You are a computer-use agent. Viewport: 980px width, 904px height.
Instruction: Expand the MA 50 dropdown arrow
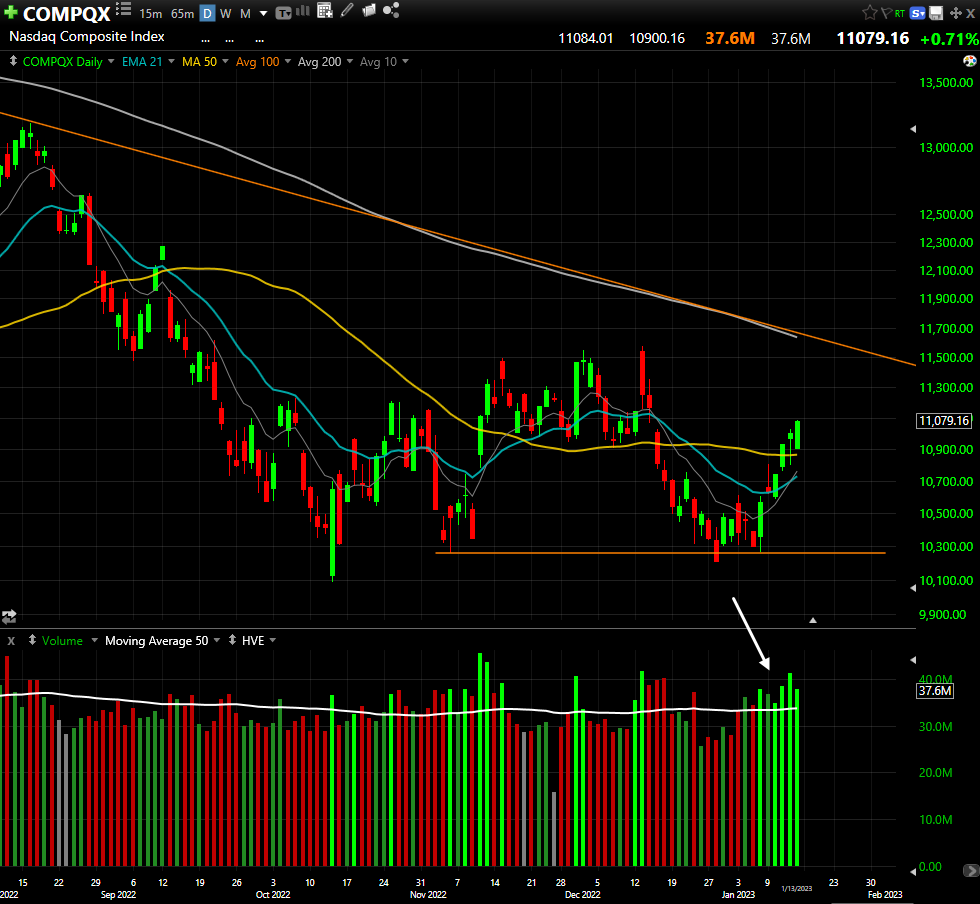click(225, 61)
